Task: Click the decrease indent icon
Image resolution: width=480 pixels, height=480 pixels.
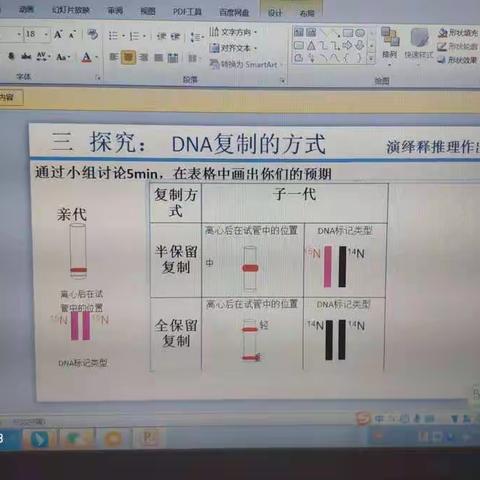Action: pos(161,36)
